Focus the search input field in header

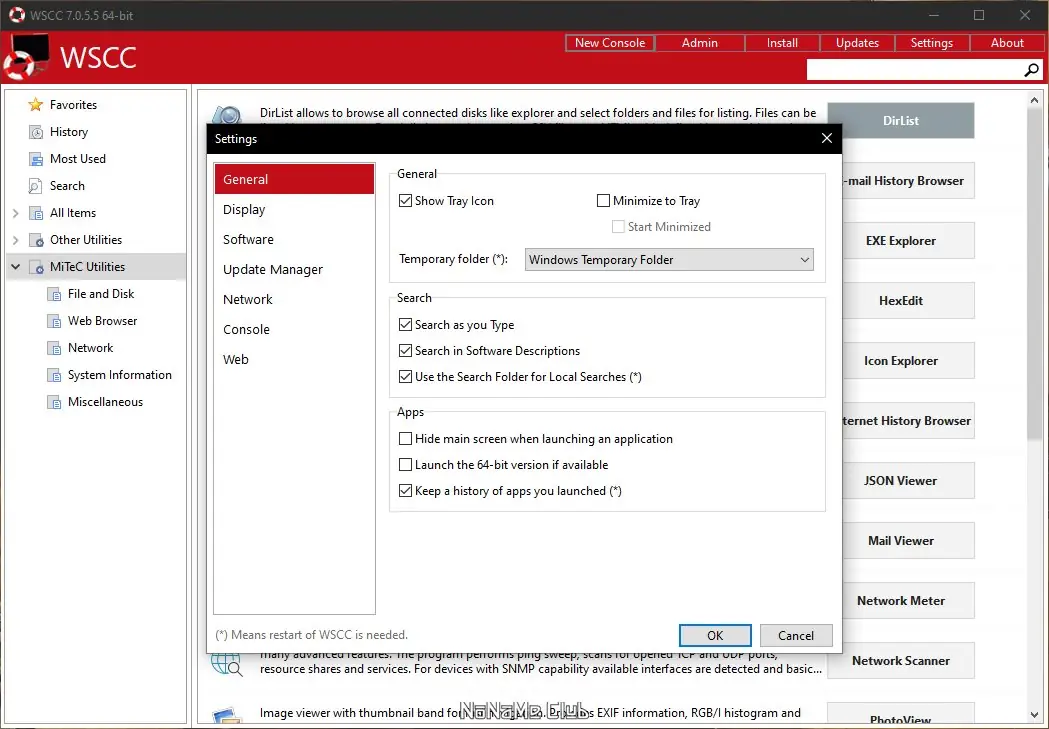pyautogui.click(x=915, y=70)
